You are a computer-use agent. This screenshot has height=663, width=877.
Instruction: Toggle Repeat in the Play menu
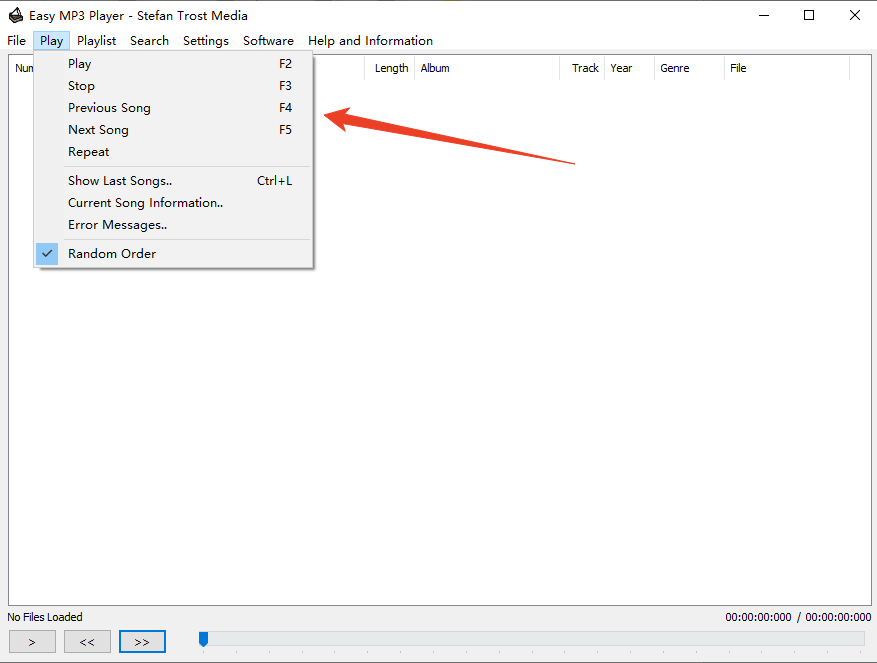click(x=173, y=152)
